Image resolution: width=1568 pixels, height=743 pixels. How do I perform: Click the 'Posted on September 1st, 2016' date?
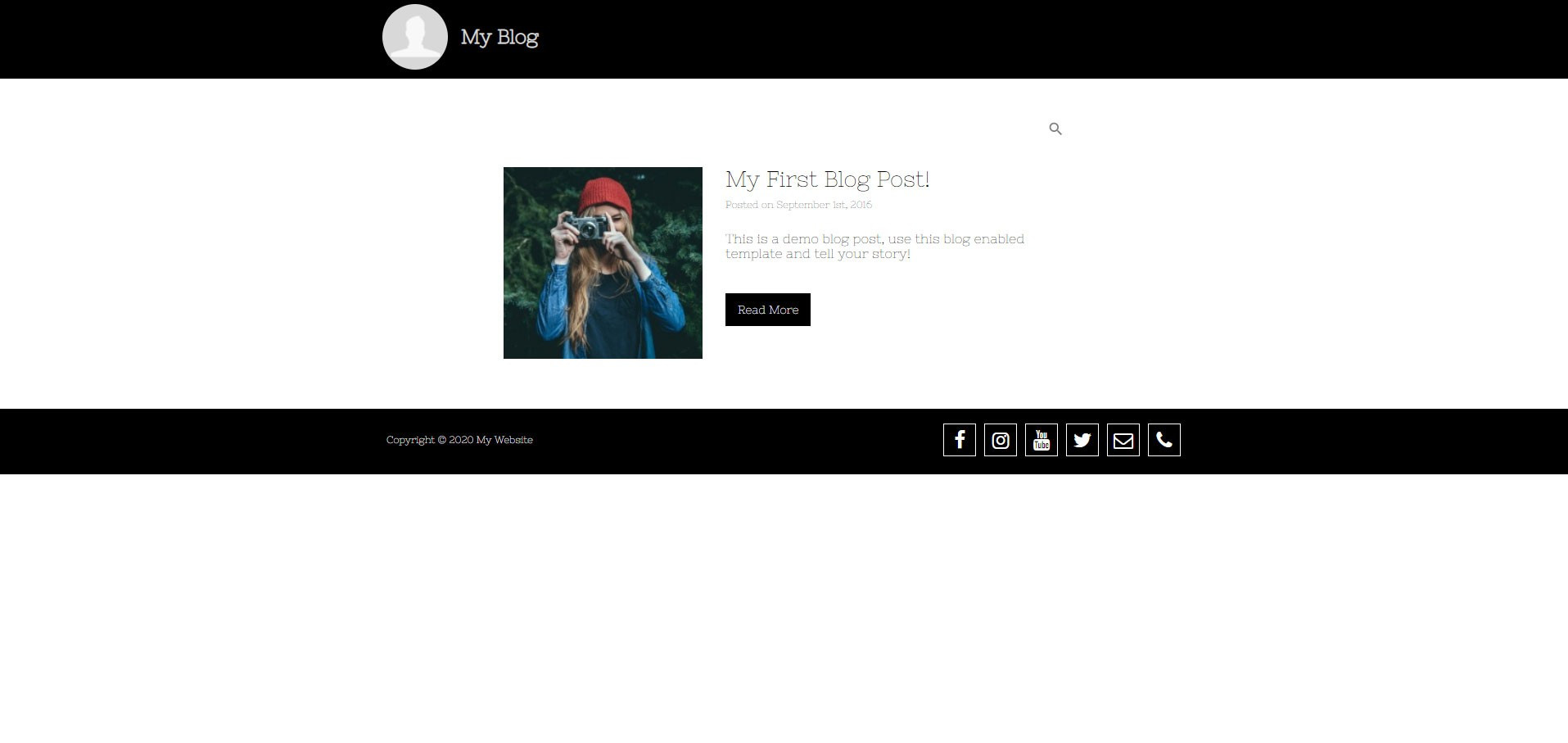click(798, 205)
